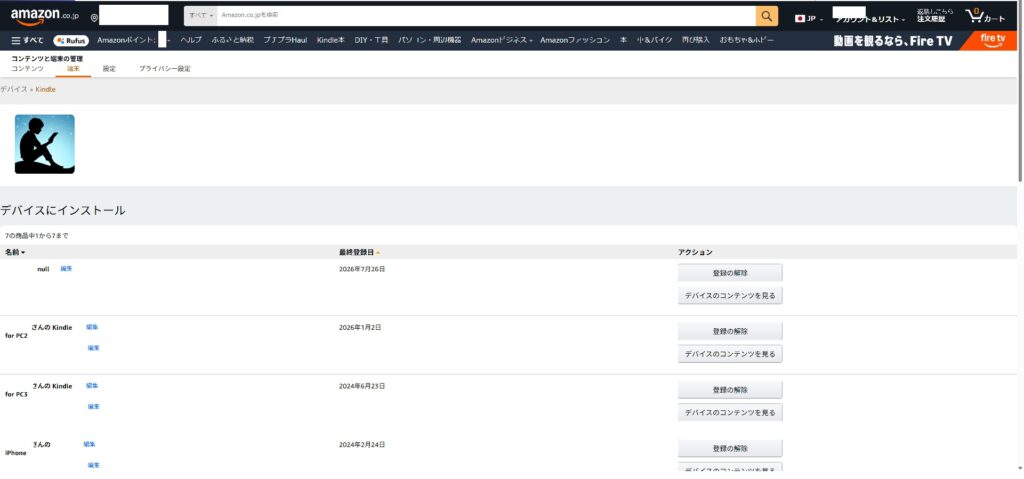Click 登録の解除 for Kindle for PC2
The width and height of the screenshot is (1024, 479).
(730, 331)
